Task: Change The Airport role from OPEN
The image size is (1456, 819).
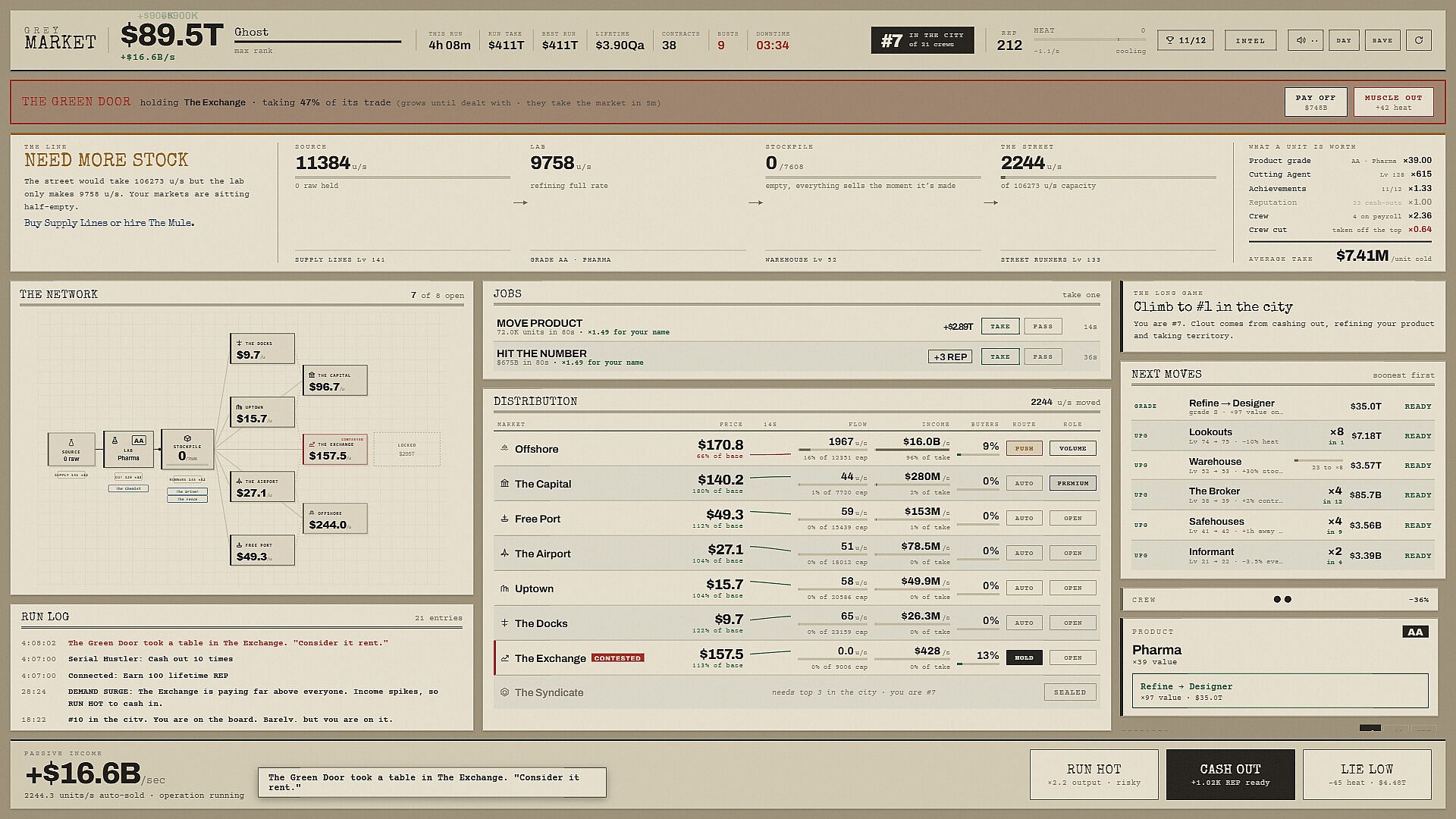Action: [x=1072, y=553]
